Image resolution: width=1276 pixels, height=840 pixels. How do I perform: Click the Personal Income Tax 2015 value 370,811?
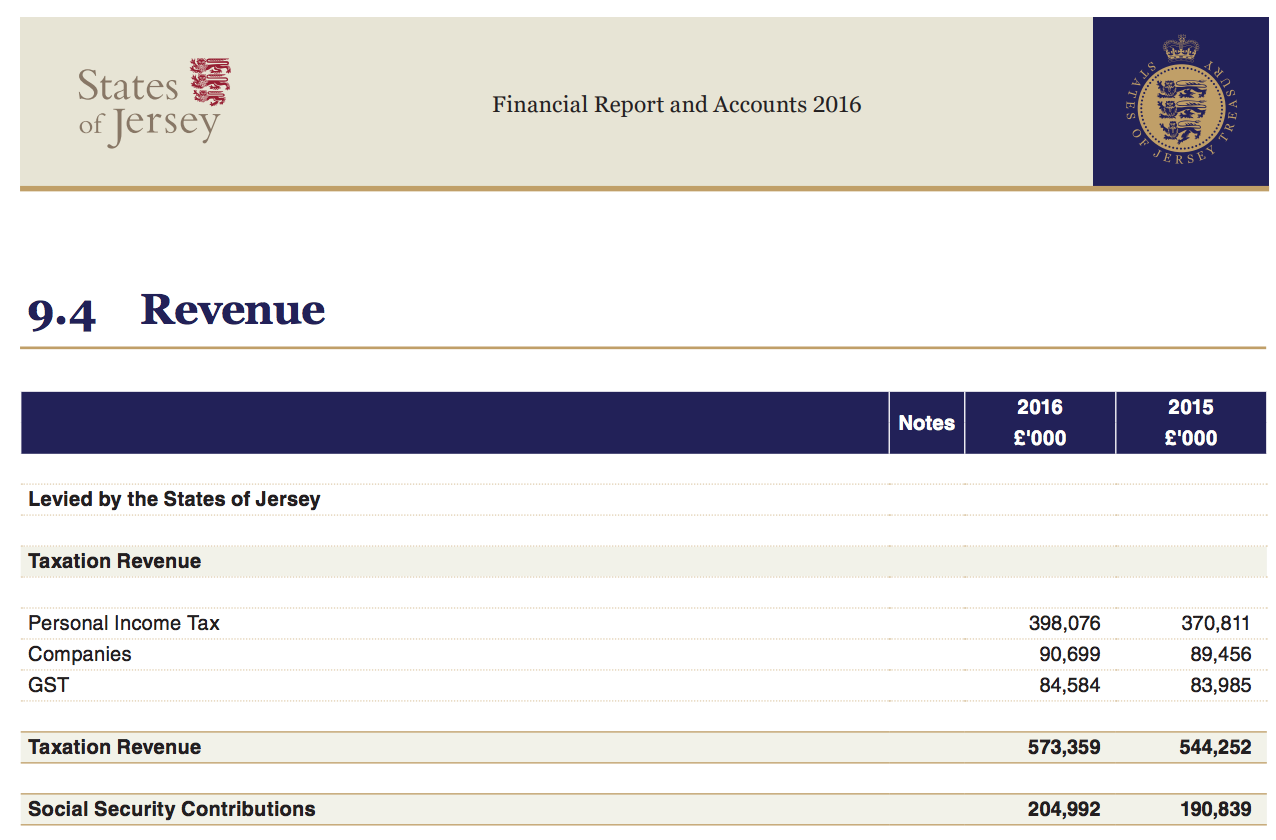point(1215,623)
